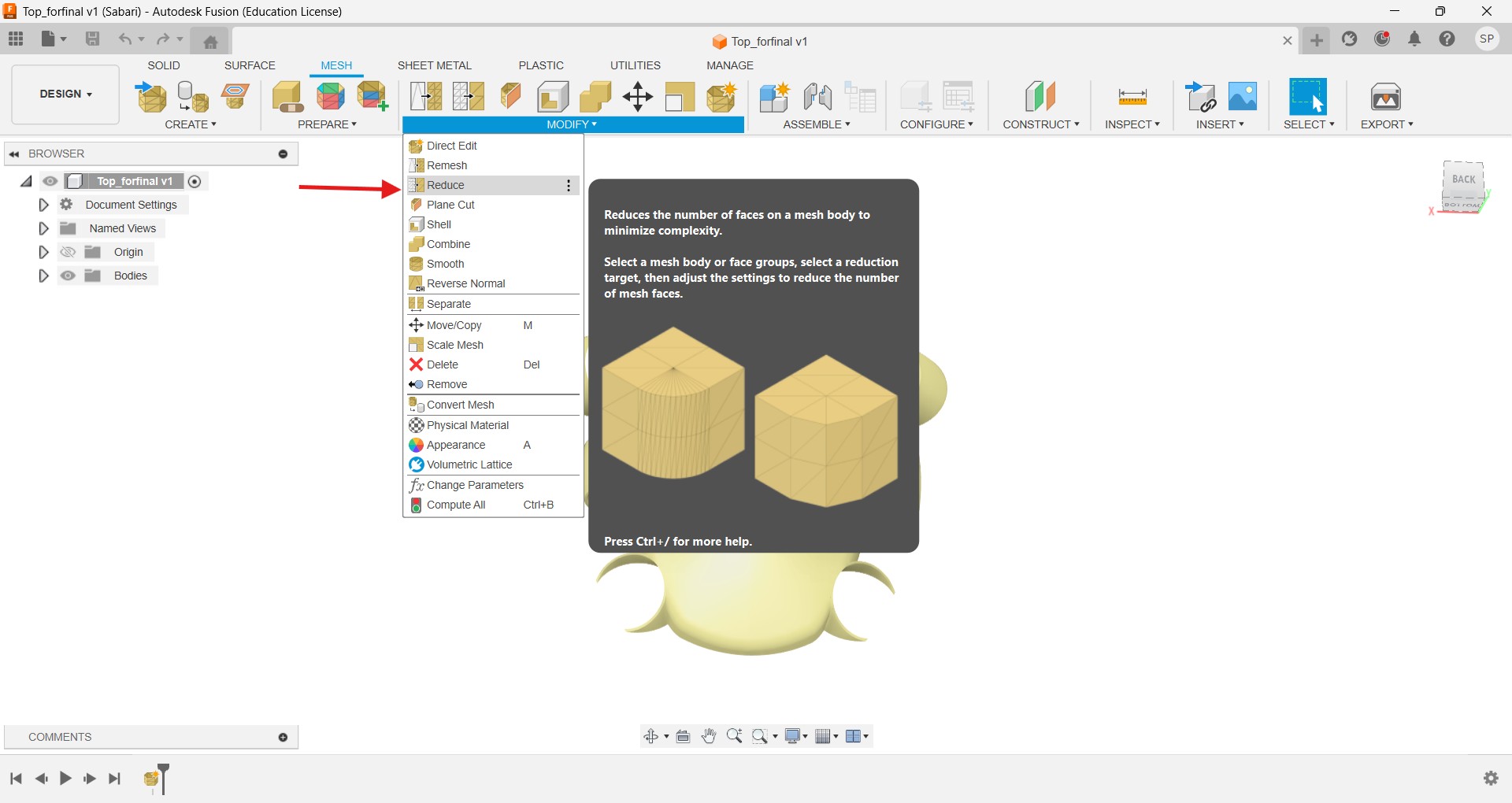Click the Select tool icon

1307,97
